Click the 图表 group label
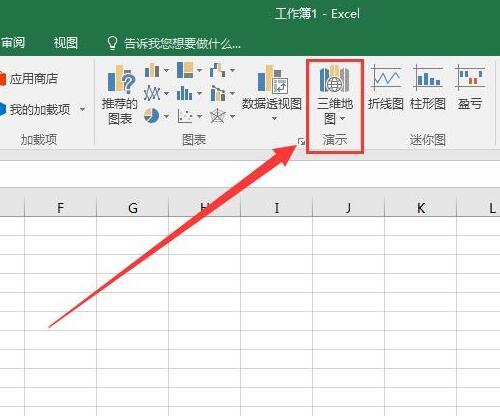This screenshot has width=500, height=416. point(194,140)
